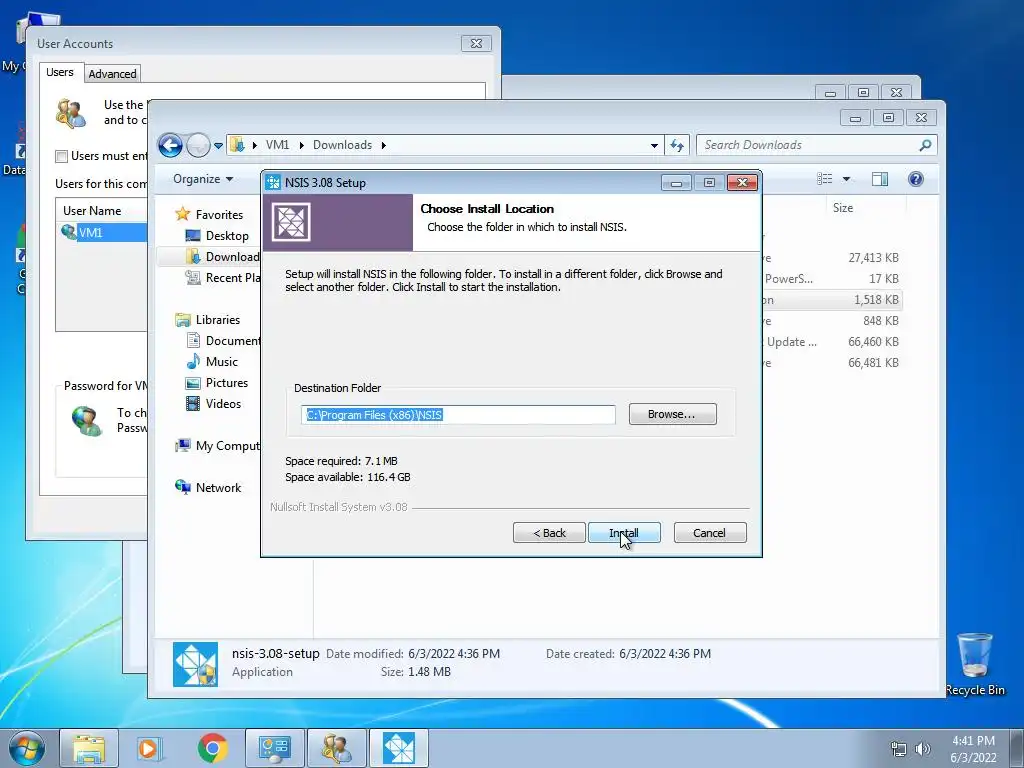Open recent pages dropdown in Explorer

tap(218, 146)
